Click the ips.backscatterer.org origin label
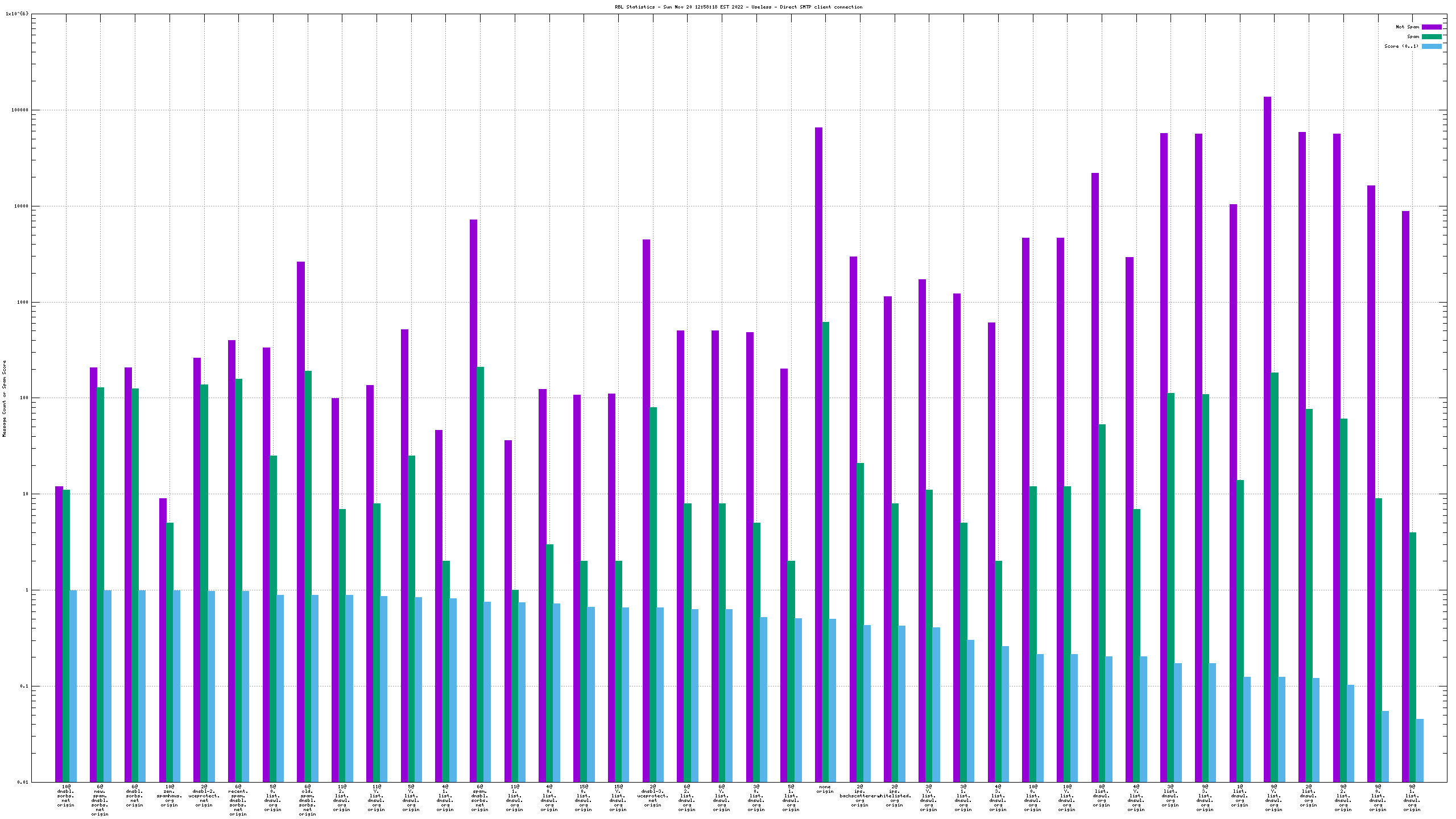The image size is (1456, 819). point(859,796)
